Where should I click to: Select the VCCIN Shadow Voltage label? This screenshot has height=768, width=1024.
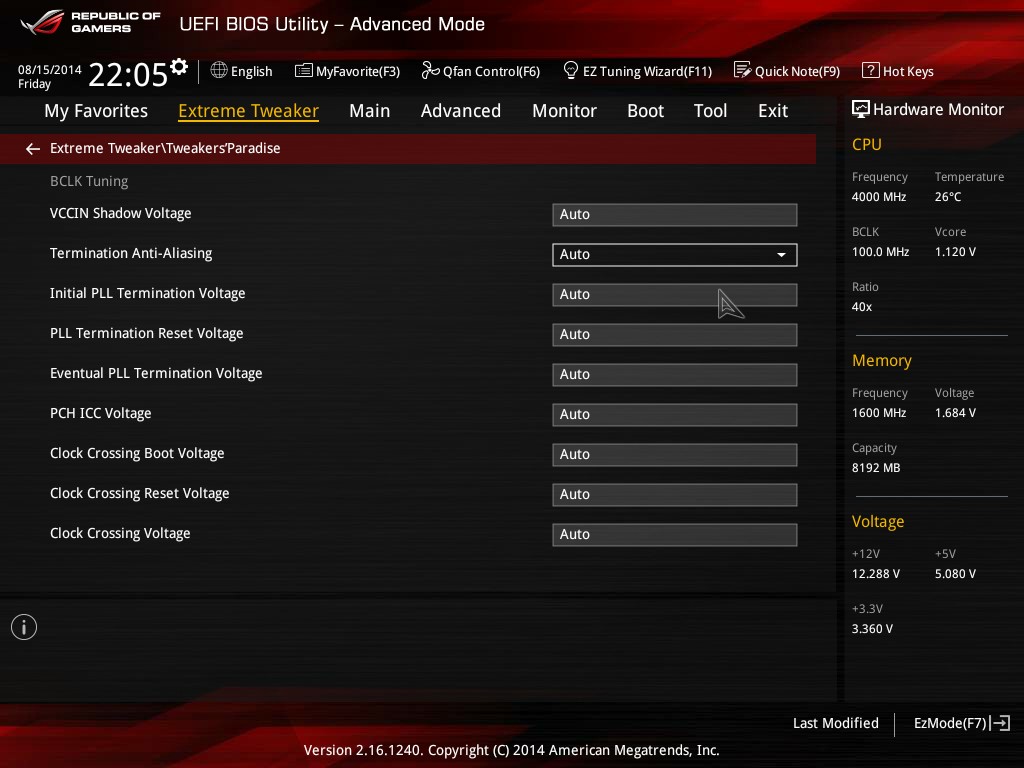121,214
